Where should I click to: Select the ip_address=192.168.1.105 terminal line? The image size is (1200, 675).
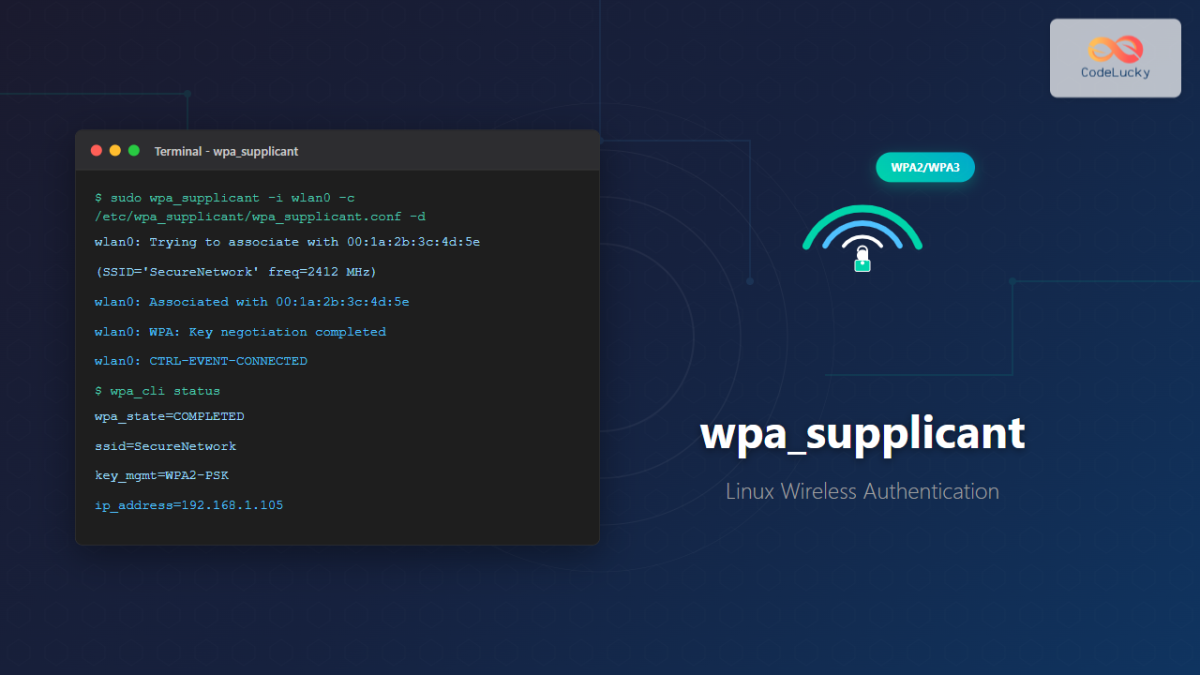pyautogui.click(x=189, y=505)
